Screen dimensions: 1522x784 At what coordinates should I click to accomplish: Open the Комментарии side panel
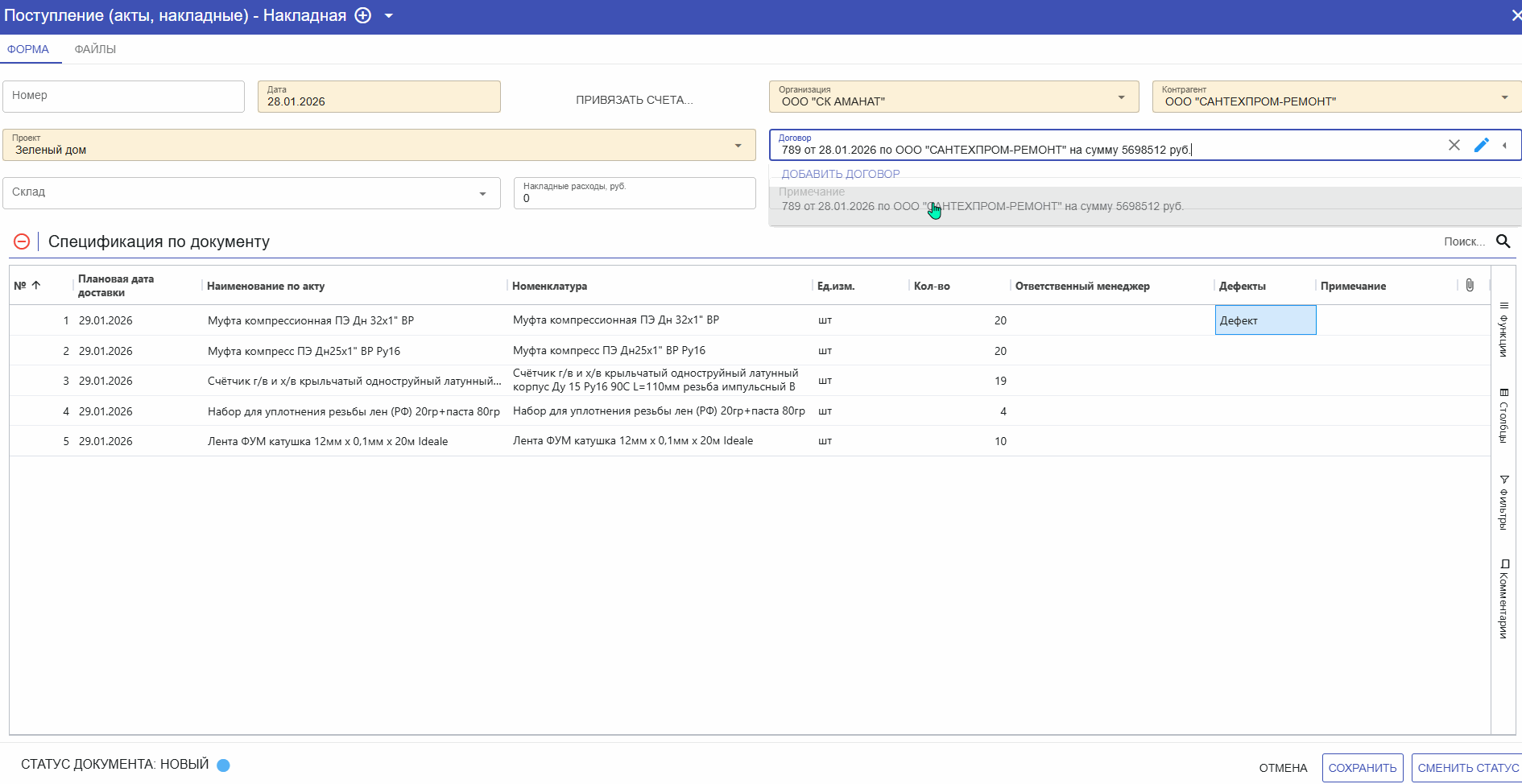tap(1503, 599)
